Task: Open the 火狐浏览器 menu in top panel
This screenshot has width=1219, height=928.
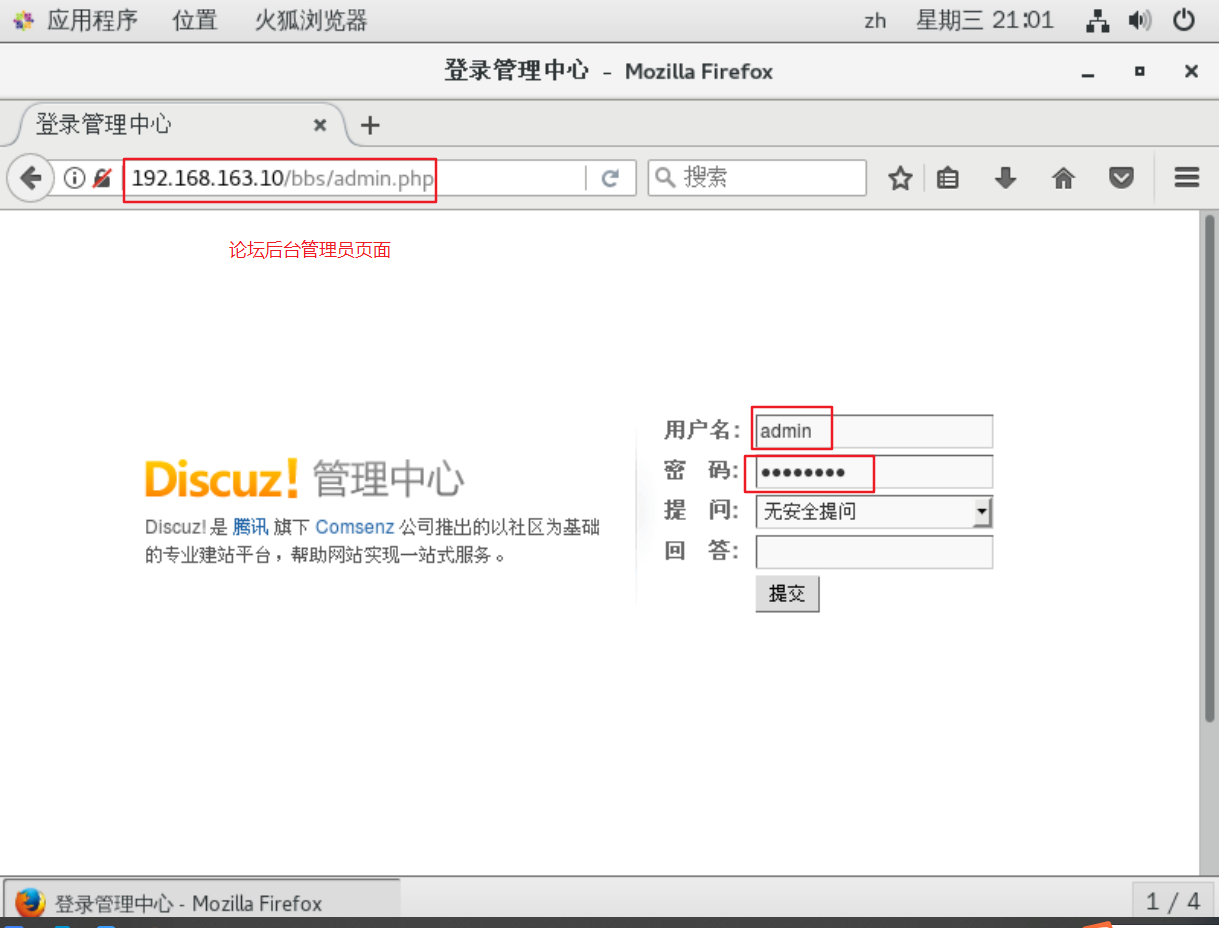Action: 311,20
